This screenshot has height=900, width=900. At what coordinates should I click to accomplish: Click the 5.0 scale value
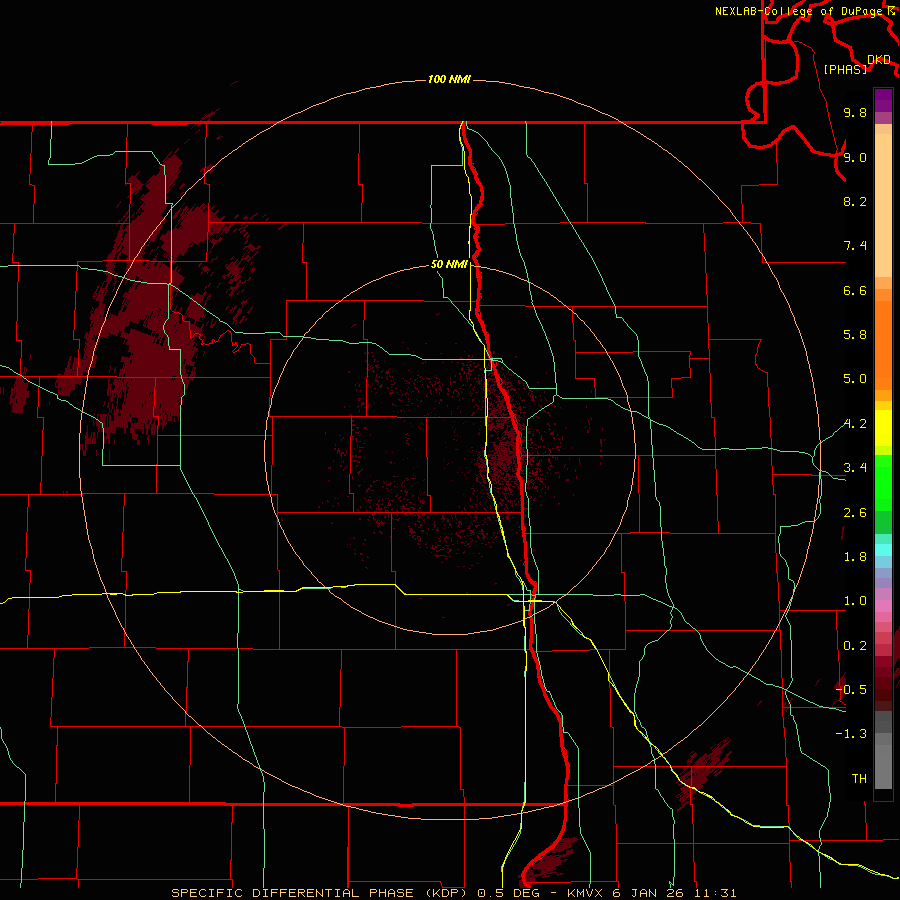click(x=855, y=379)
